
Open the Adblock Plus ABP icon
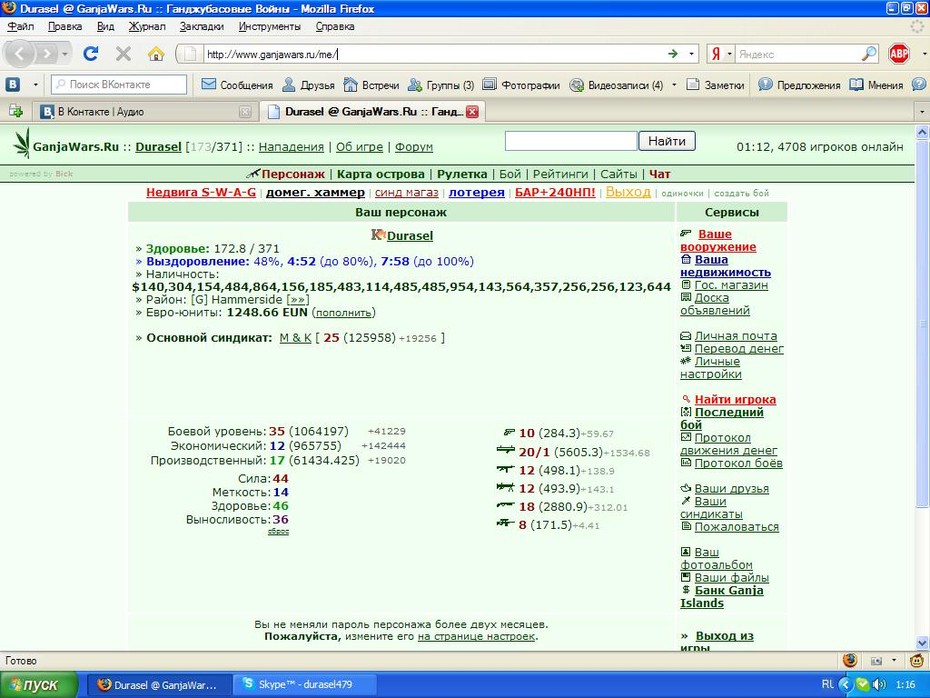click(x=899, y=54)
